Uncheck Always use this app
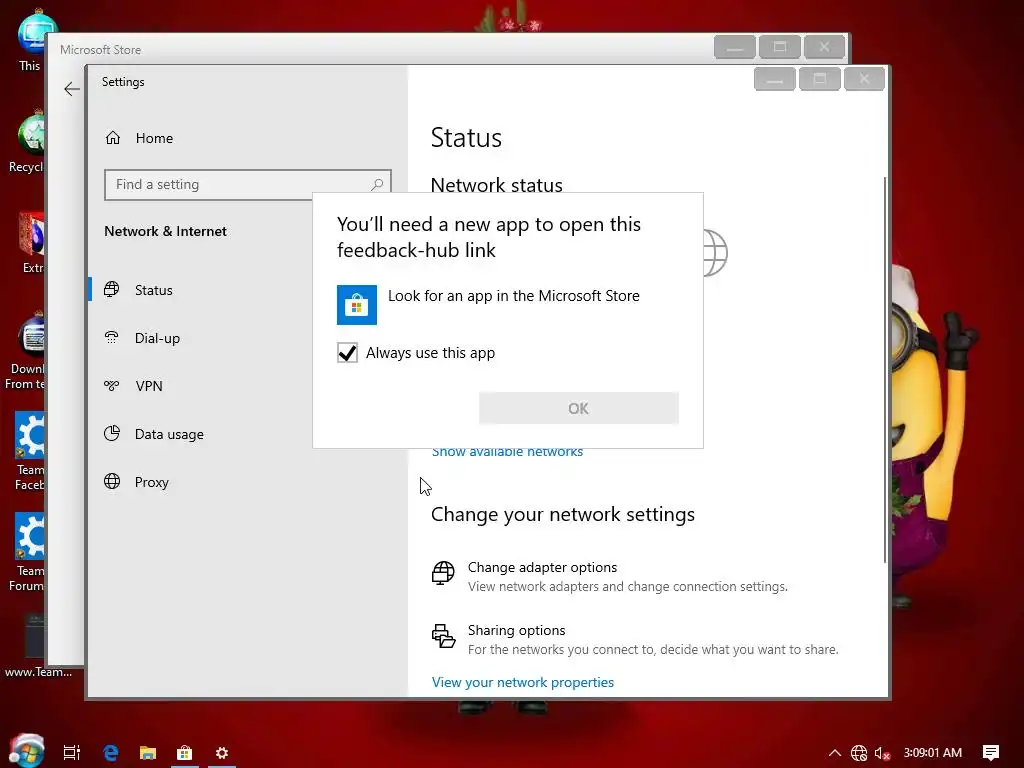 (347, 353)
